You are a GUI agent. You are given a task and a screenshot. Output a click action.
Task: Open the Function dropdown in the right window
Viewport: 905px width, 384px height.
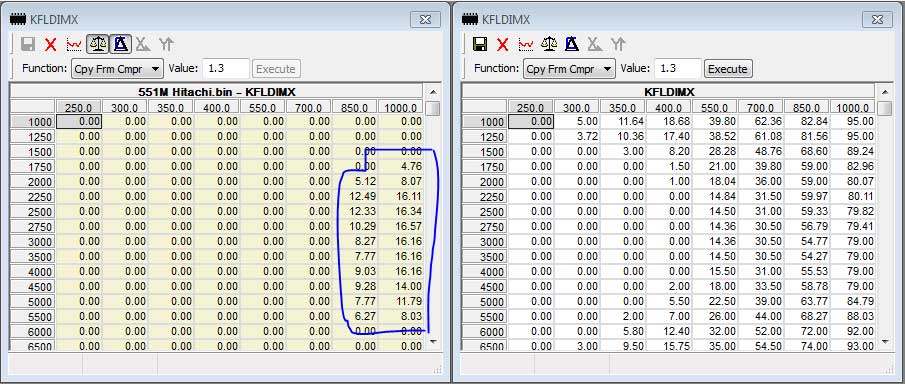point(569,69)
